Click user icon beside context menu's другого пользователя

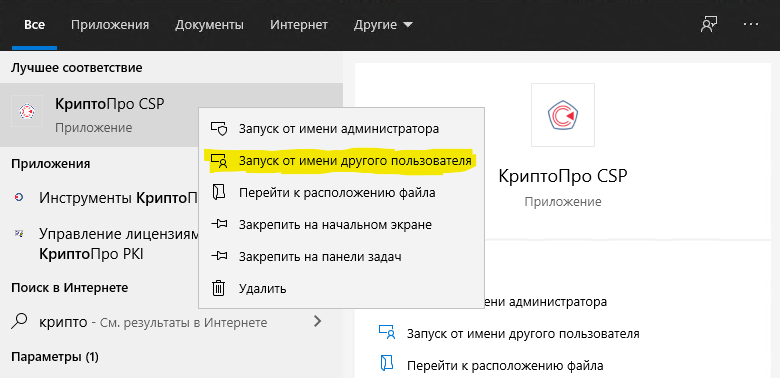click(219, 161)
